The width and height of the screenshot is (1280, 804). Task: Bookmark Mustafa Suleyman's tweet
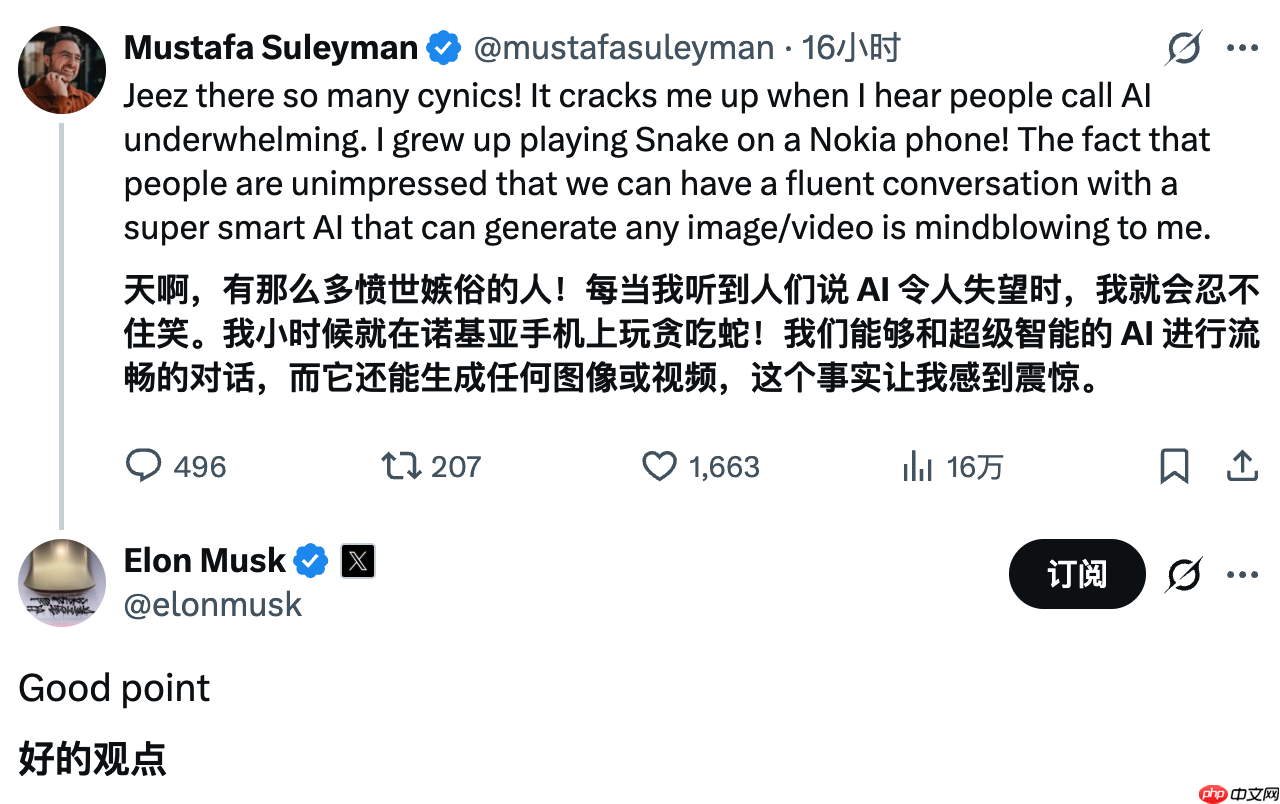1174,466
